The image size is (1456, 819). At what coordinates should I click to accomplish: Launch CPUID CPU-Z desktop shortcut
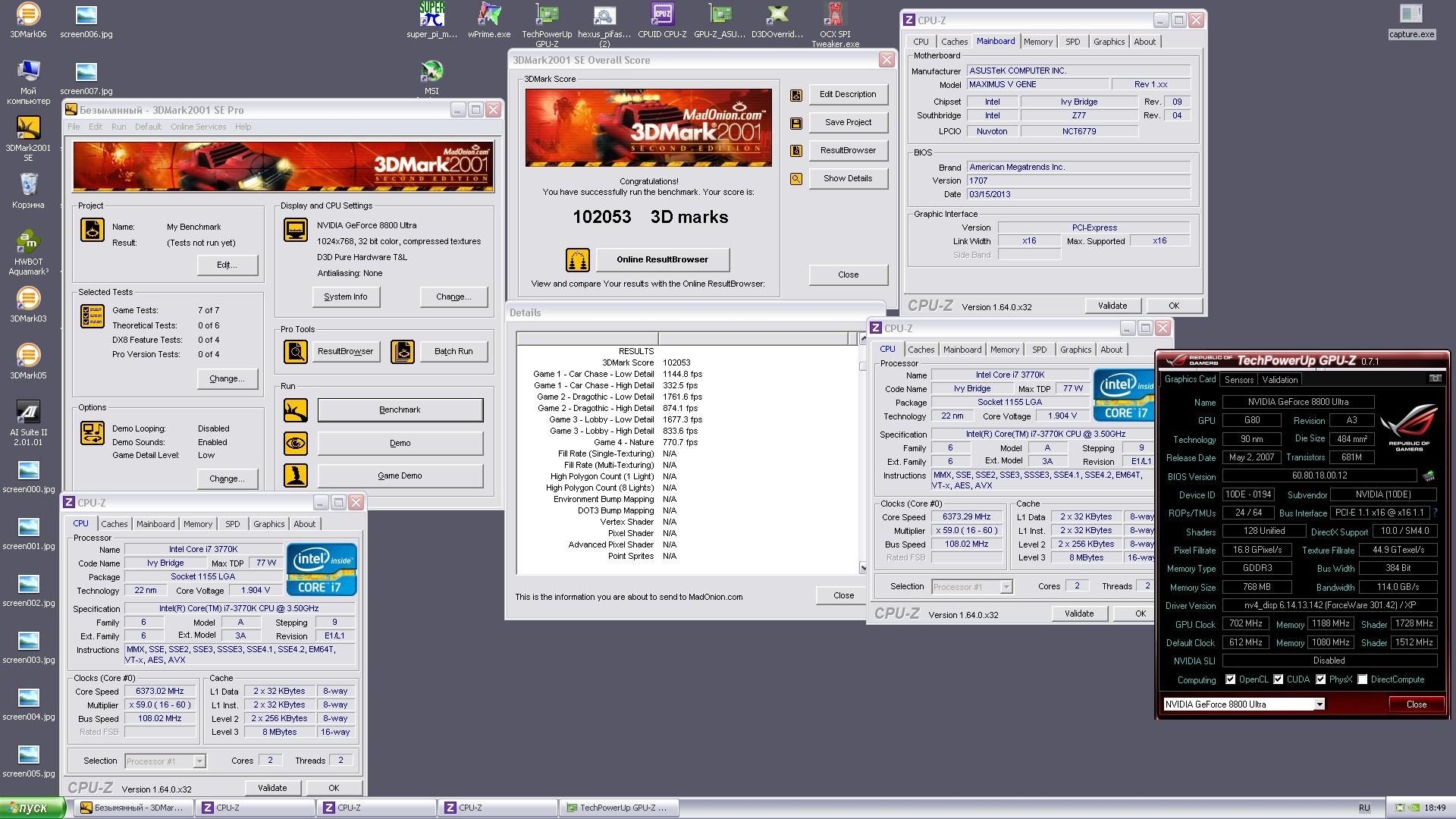[662, 20]
